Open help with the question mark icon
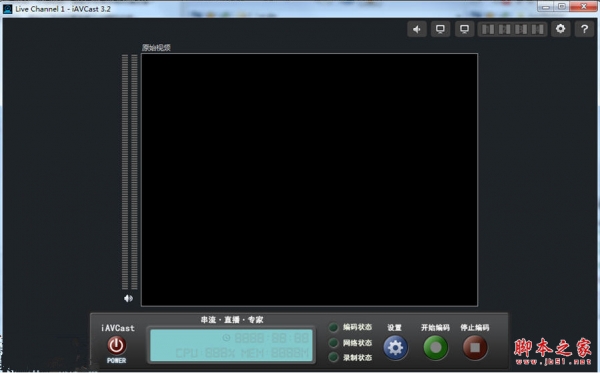Image resolution: width=600 pixels, height=373 pixels. (x=584, y=29)
